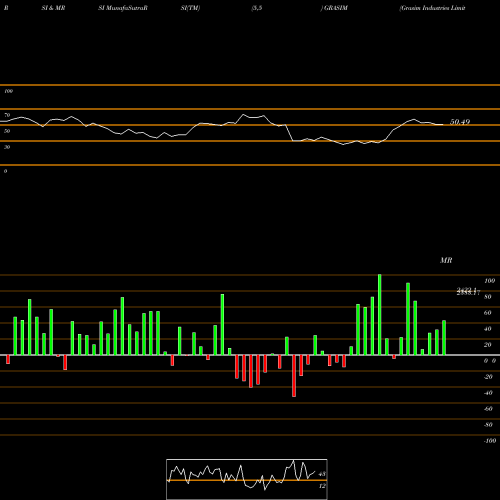This screenshot has height=500, width=500.
Task: Click the 80 label on MR right axis
Action: click(x=488, y=297)
